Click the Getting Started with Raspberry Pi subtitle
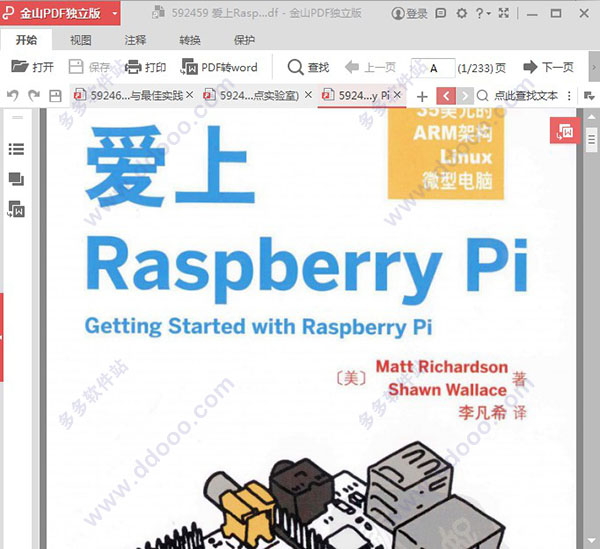This screenshot has height=549, width=600. click(259, 327)
